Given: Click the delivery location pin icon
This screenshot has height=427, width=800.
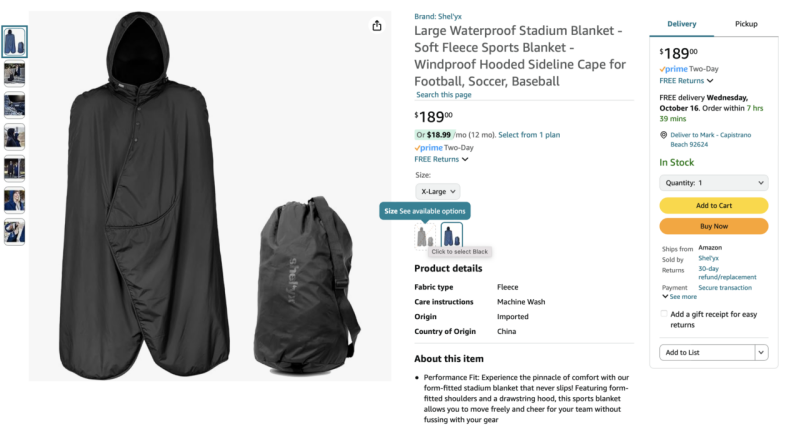Looking at the screenshot, I should (x=663, y=135).
